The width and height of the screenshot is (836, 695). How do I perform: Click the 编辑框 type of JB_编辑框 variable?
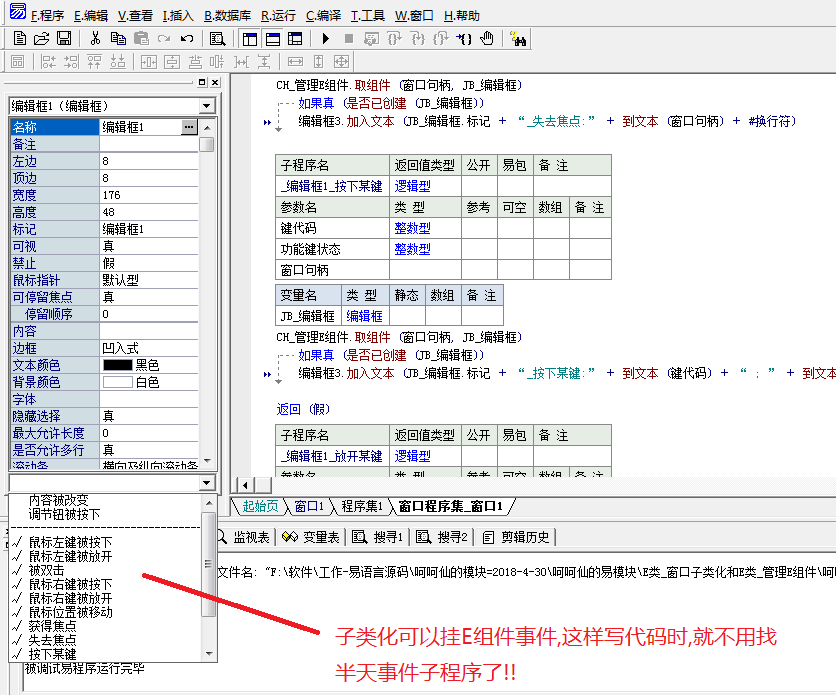pos(364,316)
